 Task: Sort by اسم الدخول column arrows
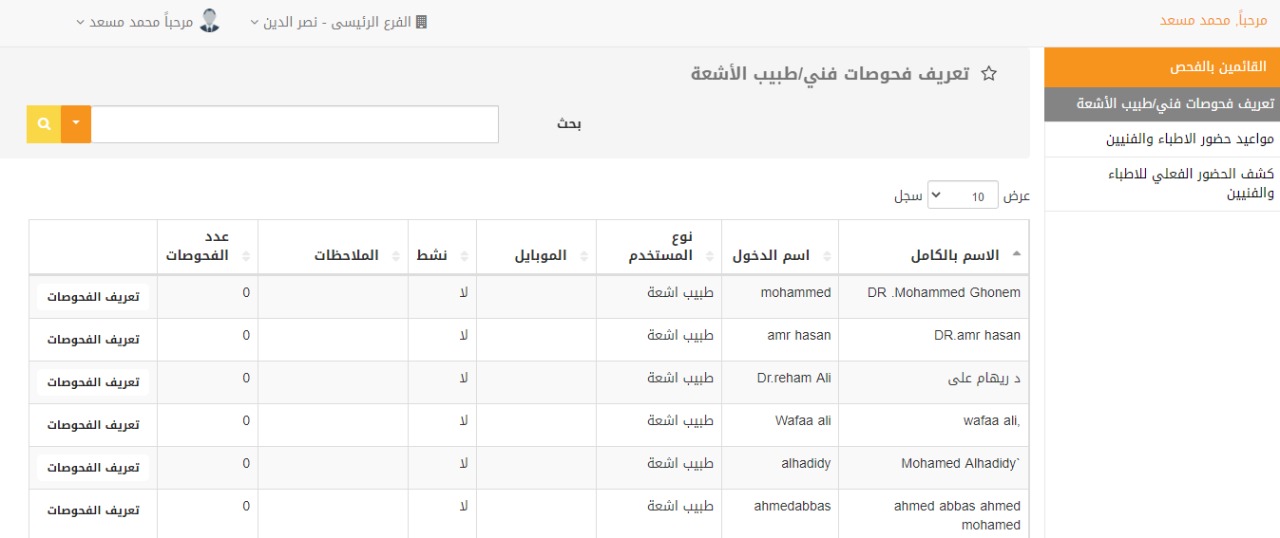click(x=827, y=255)
